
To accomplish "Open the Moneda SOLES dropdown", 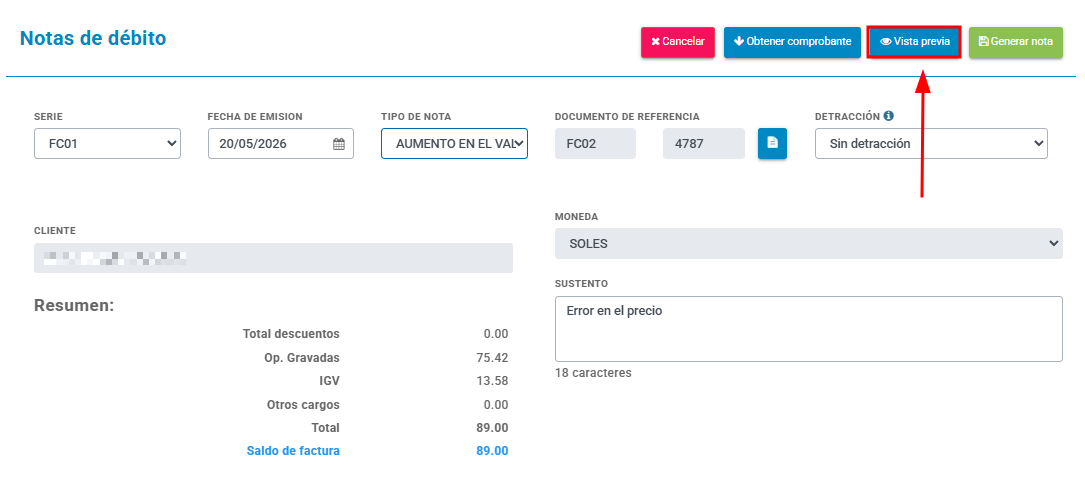I will 809,244.
